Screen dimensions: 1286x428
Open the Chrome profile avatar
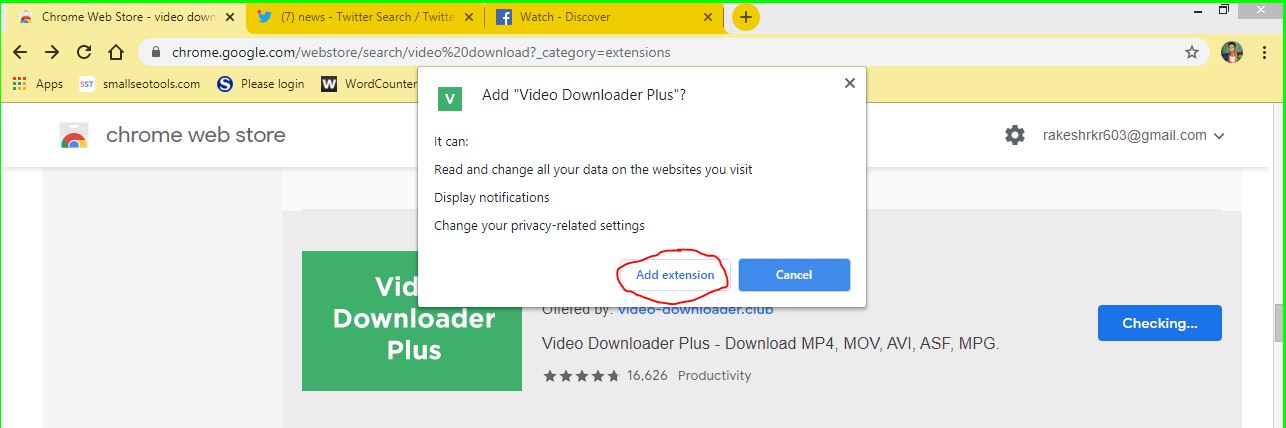[x=1232, y=52]
